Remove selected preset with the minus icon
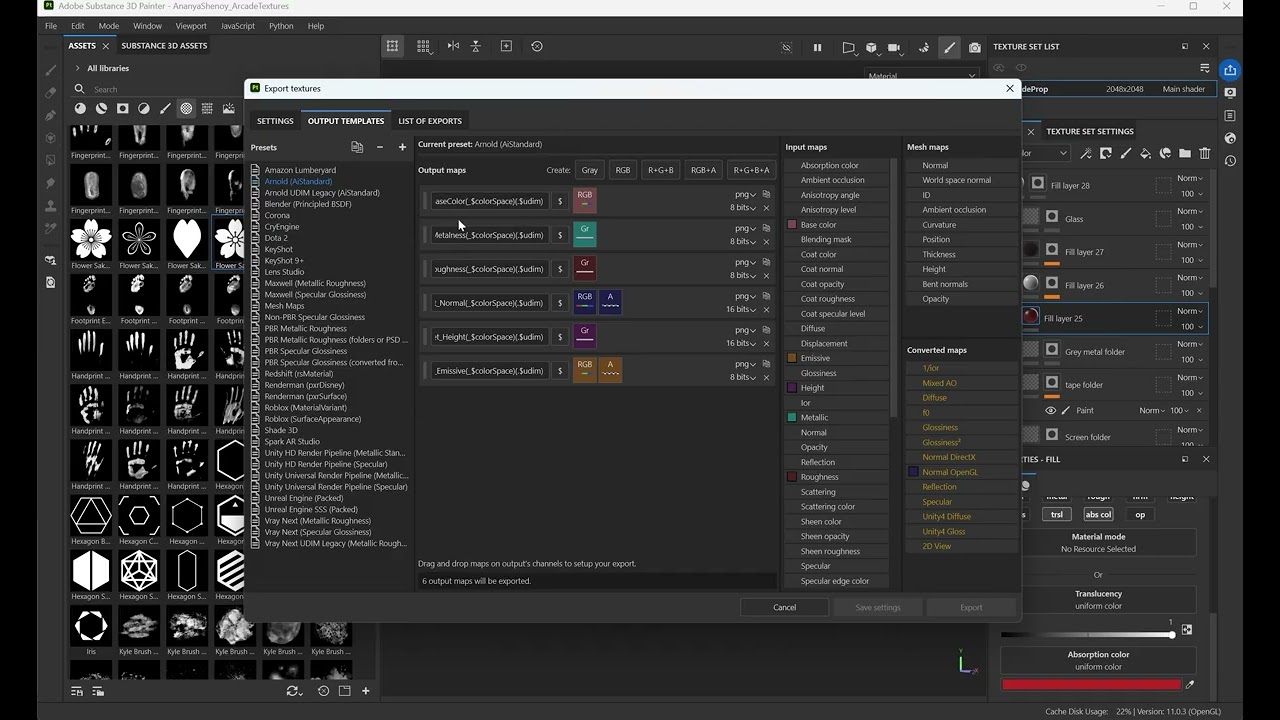The image size is (1280, 720). 380,147
